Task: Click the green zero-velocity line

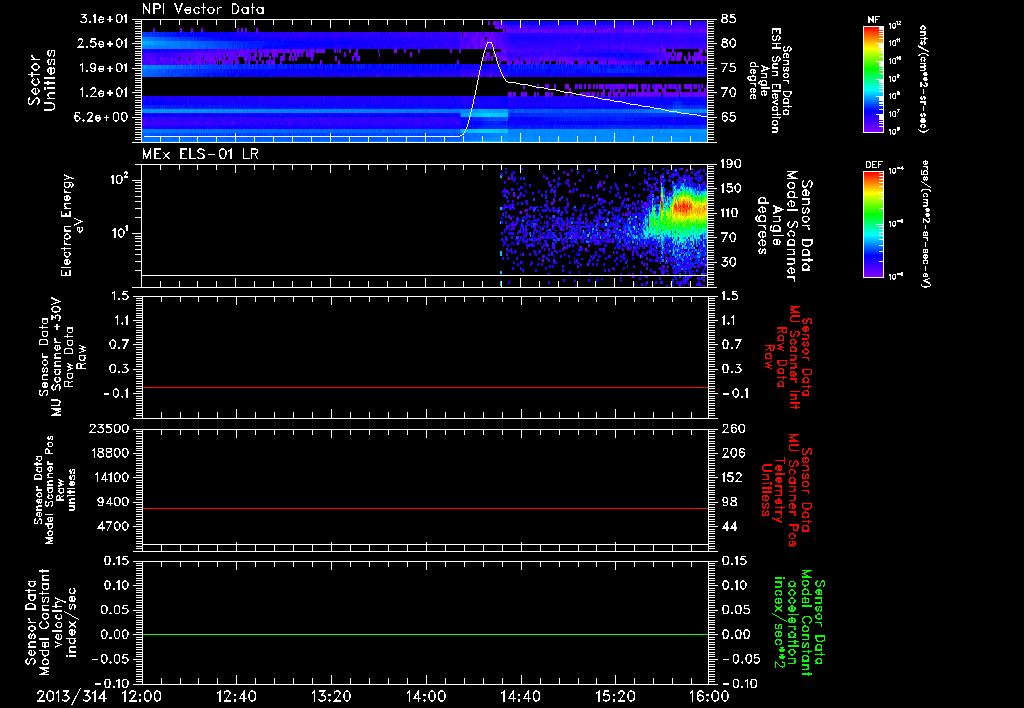Action: 425,634
